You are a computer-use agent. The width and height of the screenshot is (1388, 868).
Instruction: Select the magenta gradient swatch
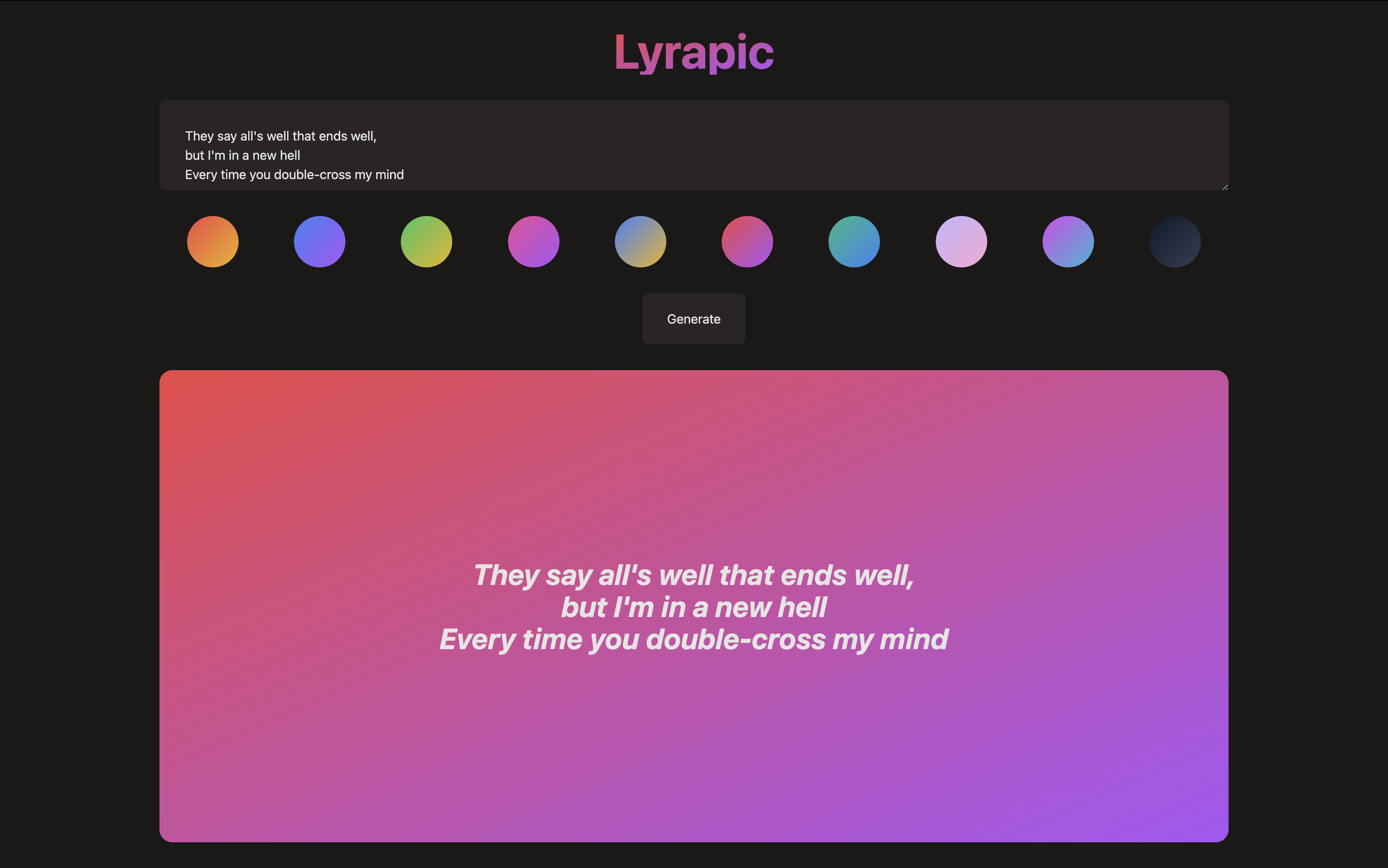(x=533, y=242)
